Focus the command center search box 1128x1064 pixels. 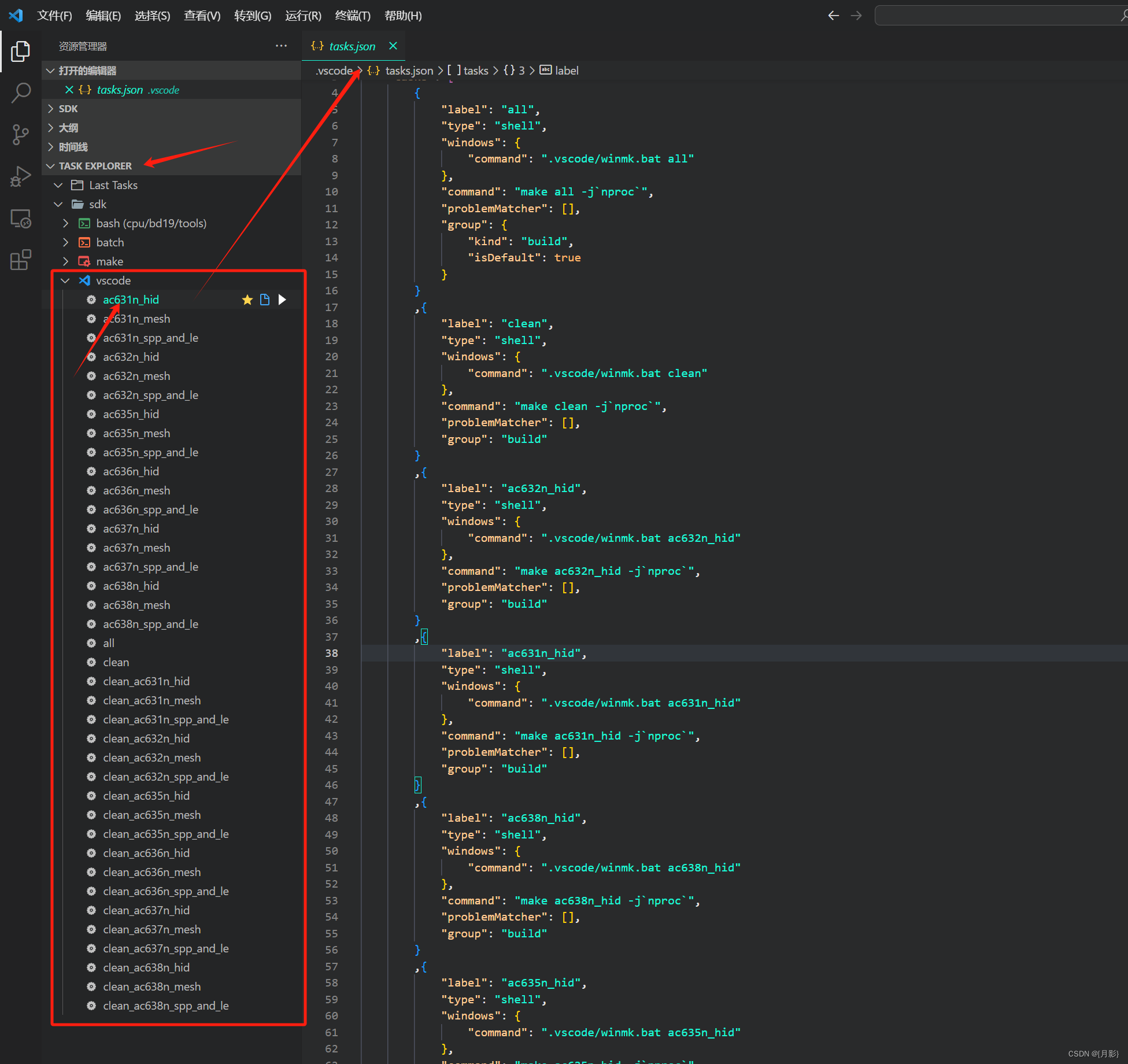(1001, 16)
